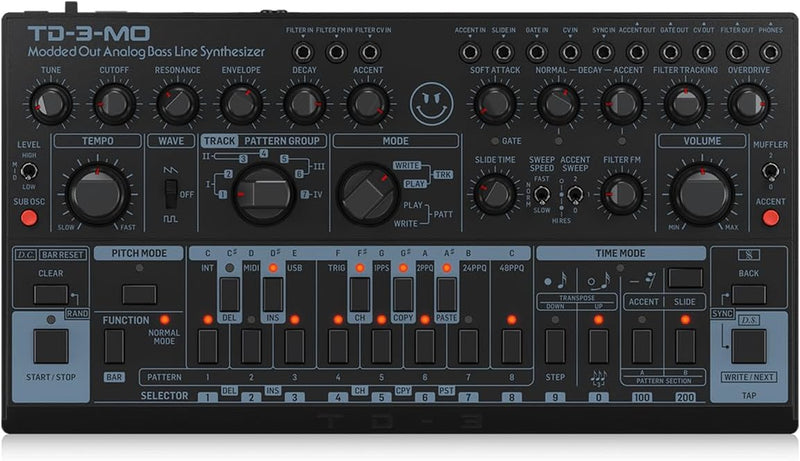800x461 pixels.
Task: Click the CV Out jack
Action: [704, 52]
